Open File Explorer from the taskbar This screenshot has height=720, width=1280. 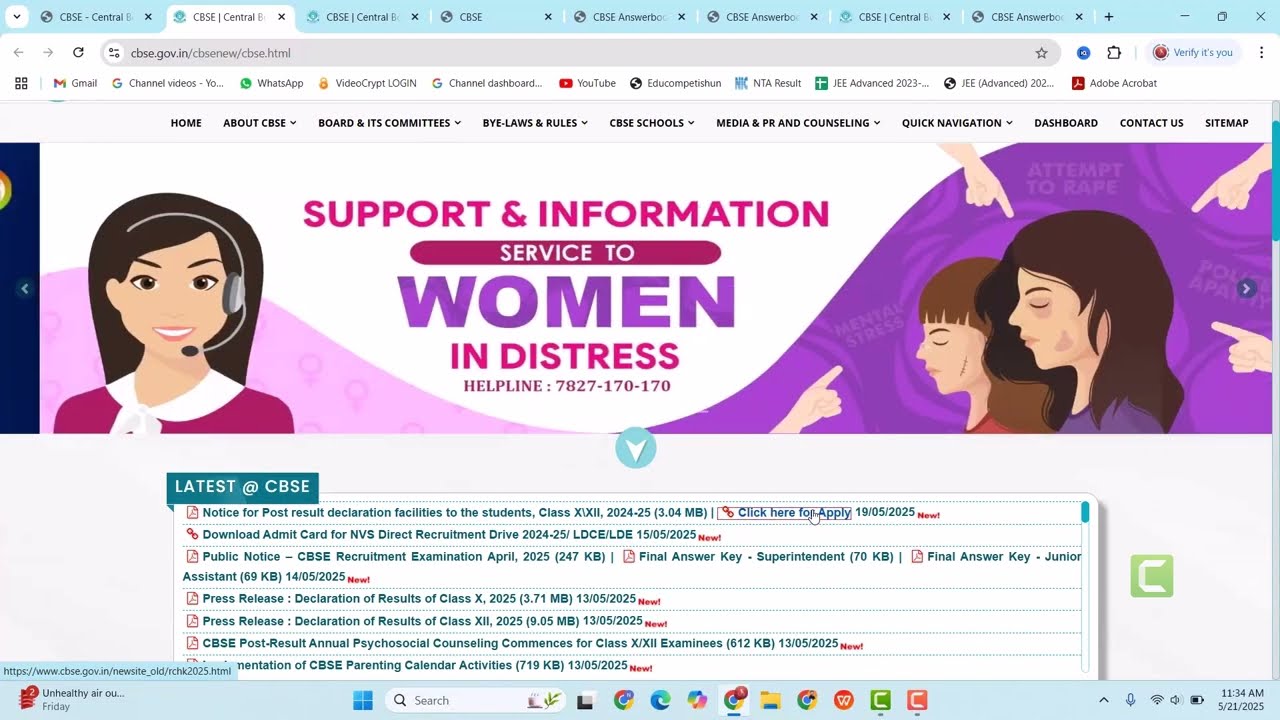pyautogui.click(x=770, y=700)
